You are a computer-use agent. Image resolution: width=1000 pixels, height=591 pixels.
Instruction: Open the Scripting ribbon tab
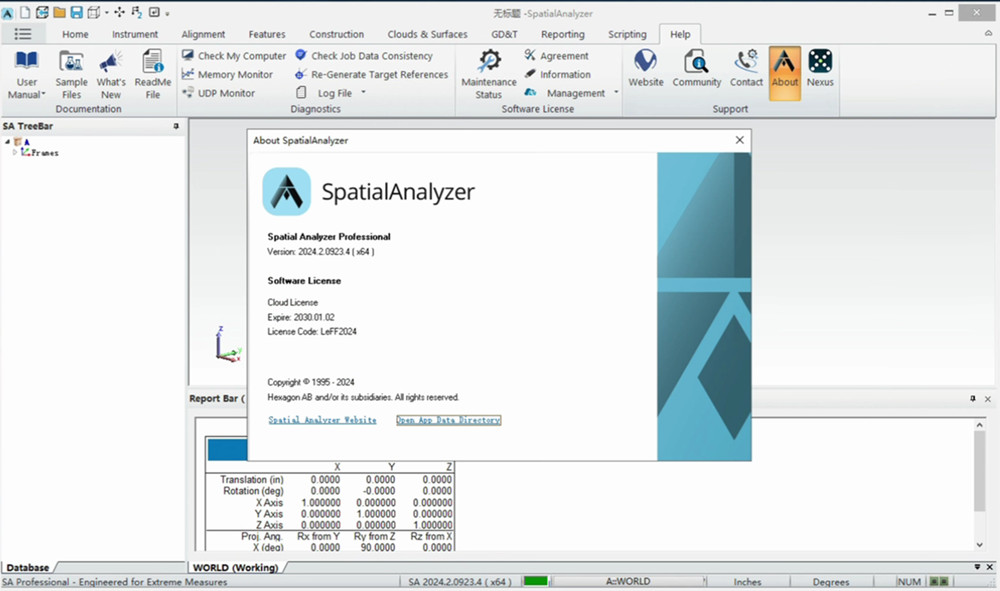point(627,34)
